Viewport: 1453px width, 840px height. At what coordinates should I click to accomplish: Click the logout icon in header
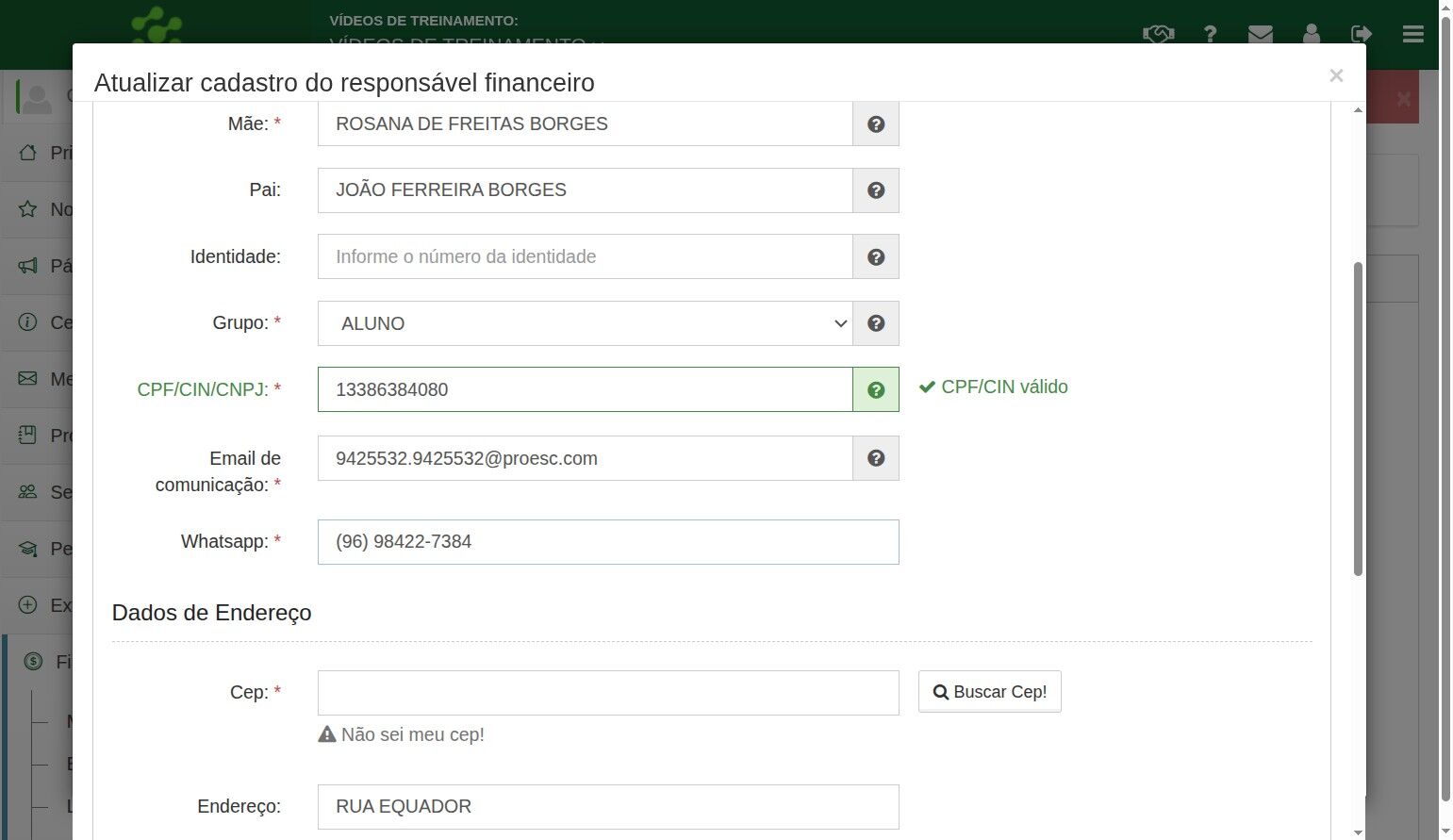pos(1361,34)
